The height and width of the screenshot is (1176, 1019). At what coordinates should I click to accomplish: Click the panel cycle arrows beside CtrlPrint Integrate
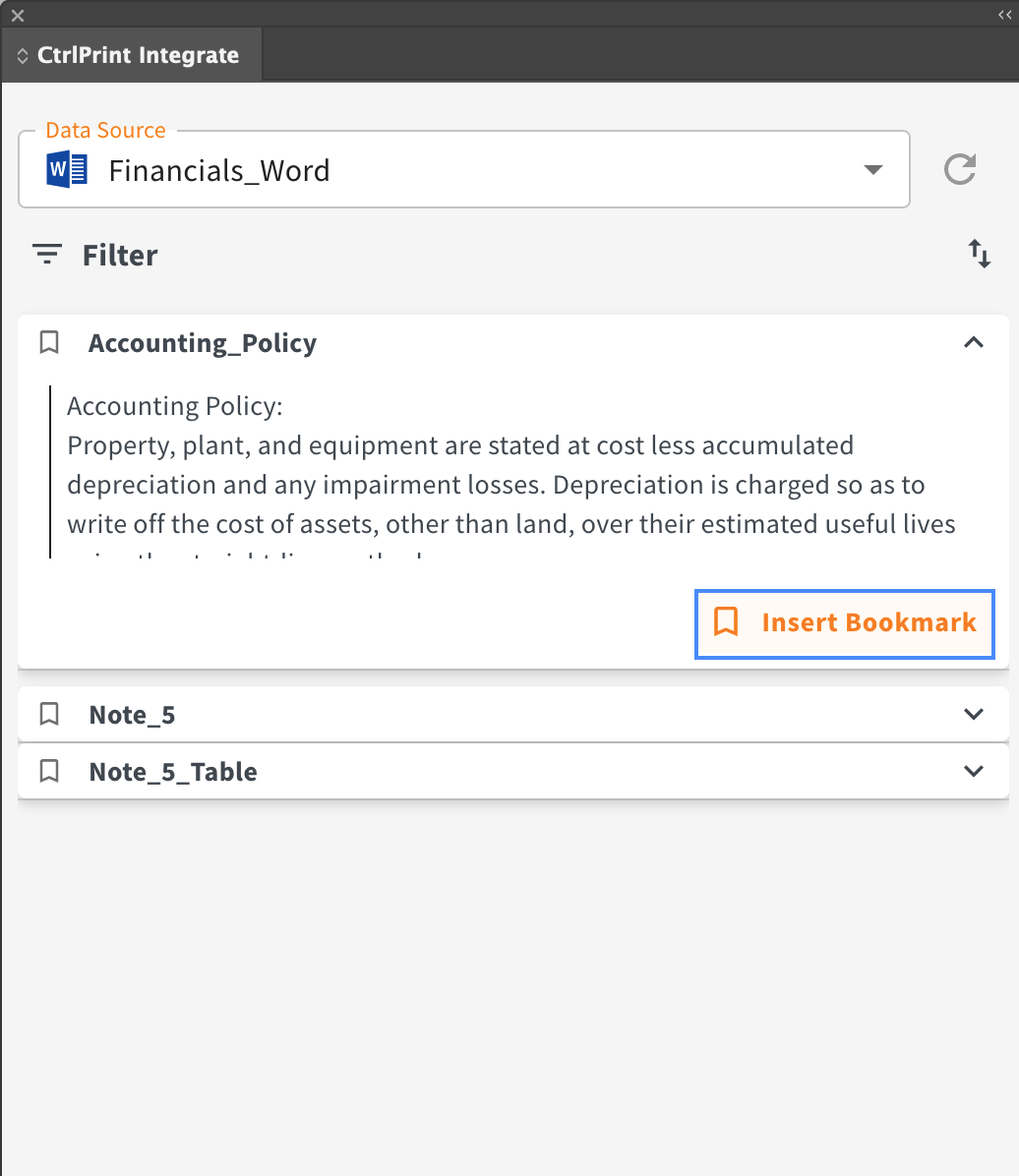(x=23, y=55)
